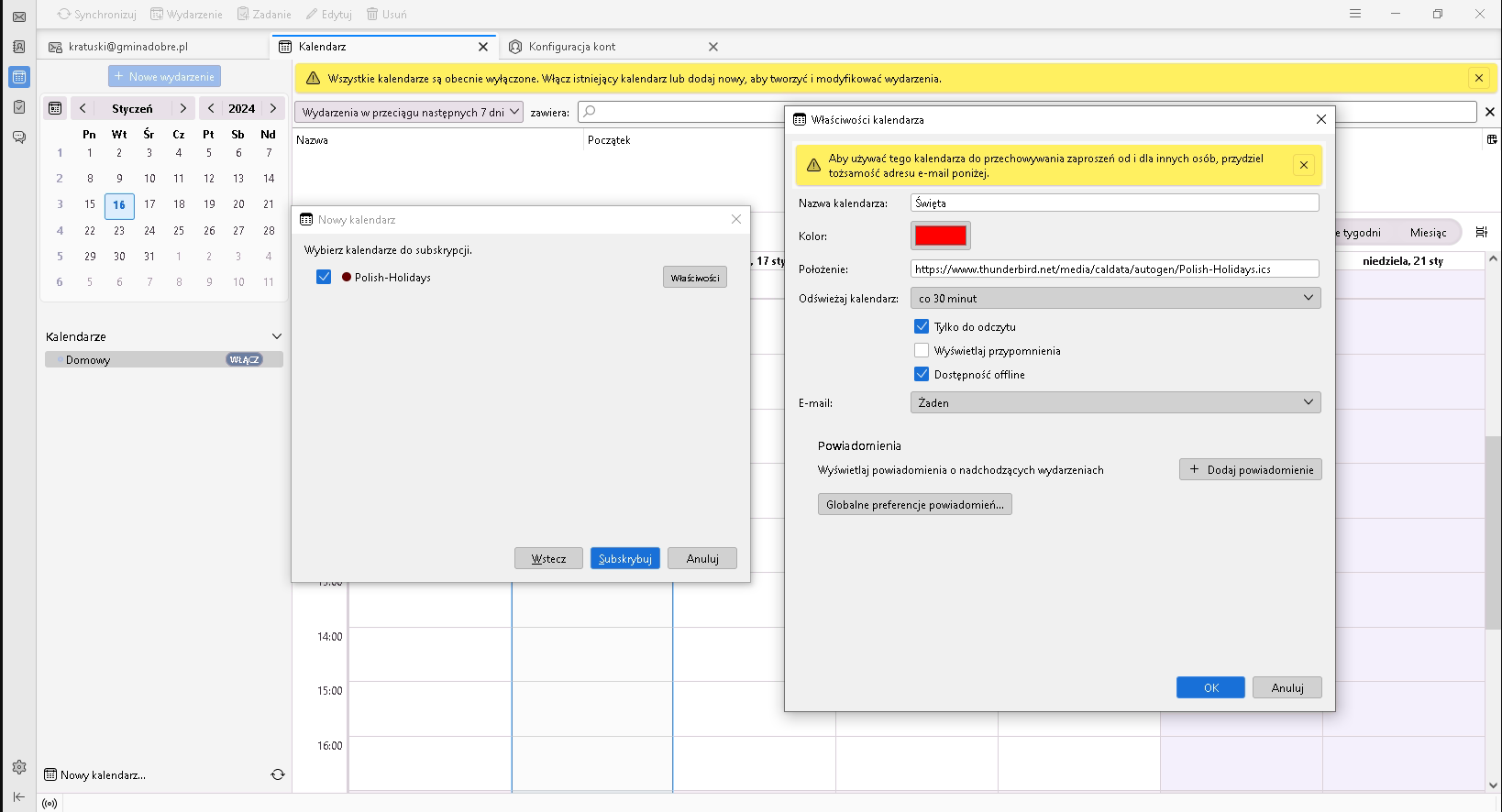Expand the event filter period dropdown
The height and width of the screenshot is (812, 1502).
[409, 112]
